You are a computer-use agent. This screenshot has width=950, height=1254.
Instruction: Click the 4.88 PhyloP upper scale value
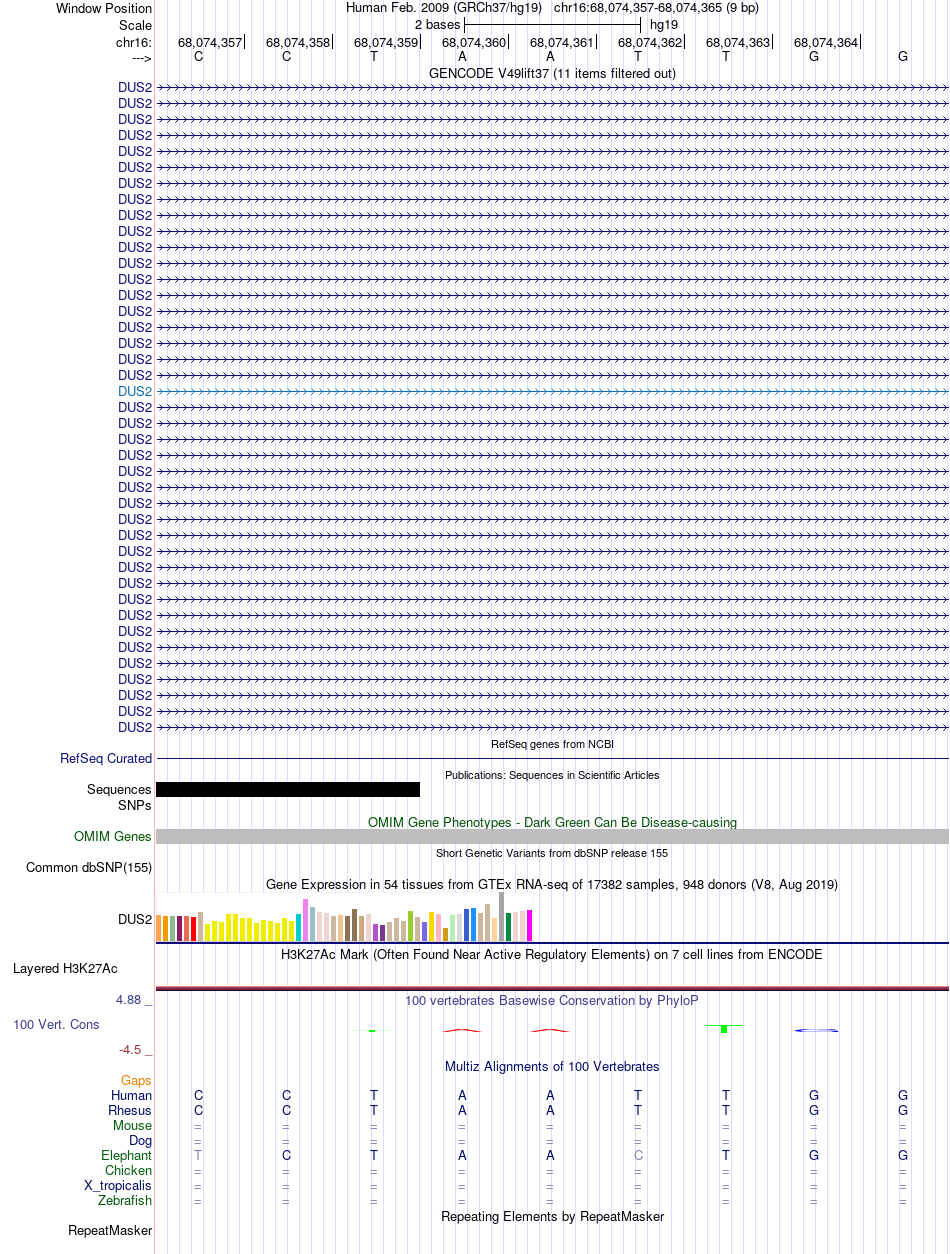(x=129, y=999)
